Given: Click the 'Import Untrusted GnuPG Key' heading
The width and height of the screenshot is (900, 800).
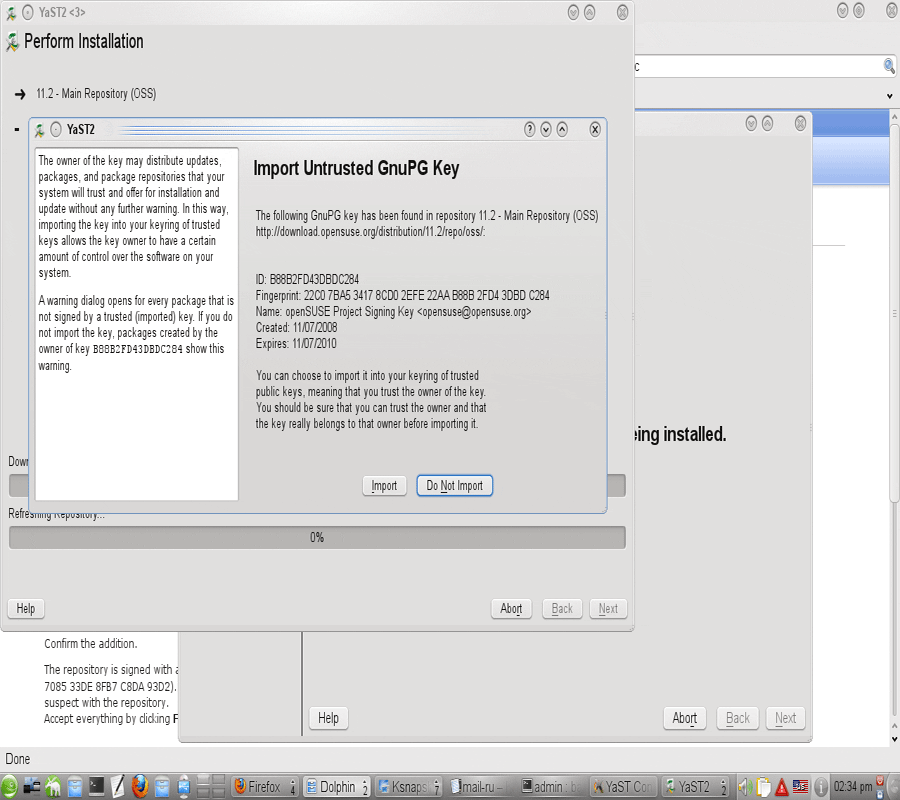Looking at the screenshot, I should tap(356, 169).
